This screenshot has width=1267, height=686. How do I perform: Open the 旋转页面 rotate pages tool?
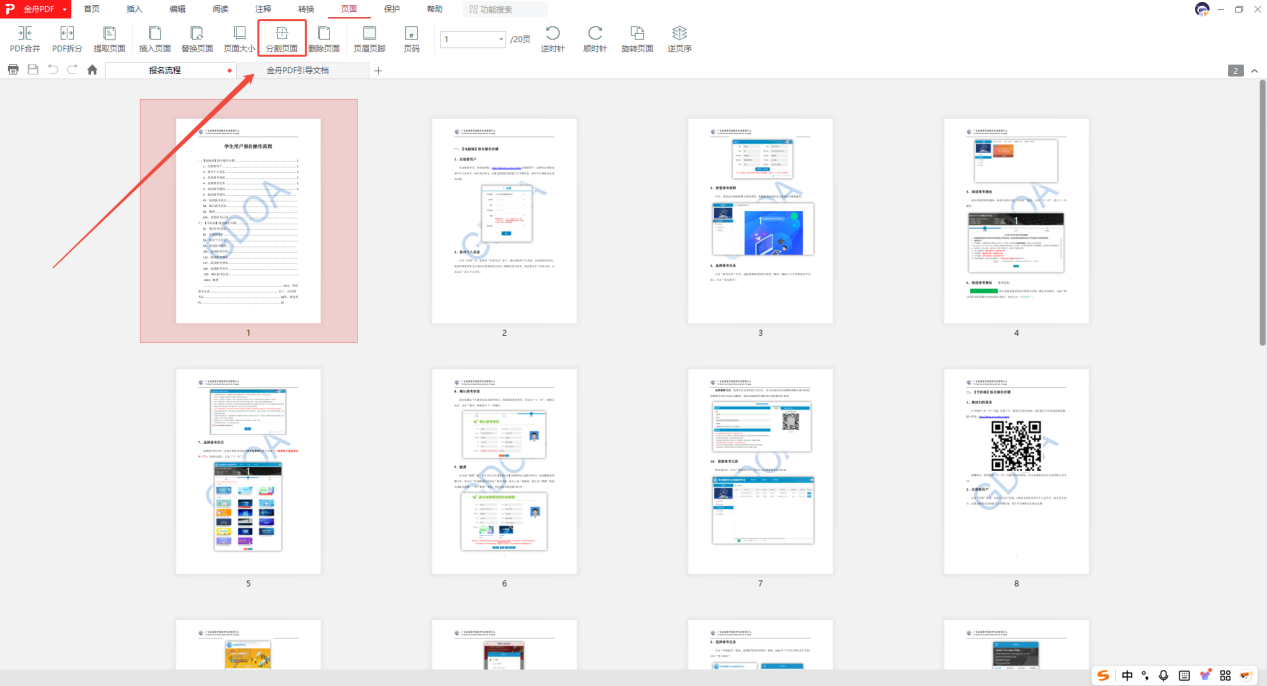coord(637,40)
